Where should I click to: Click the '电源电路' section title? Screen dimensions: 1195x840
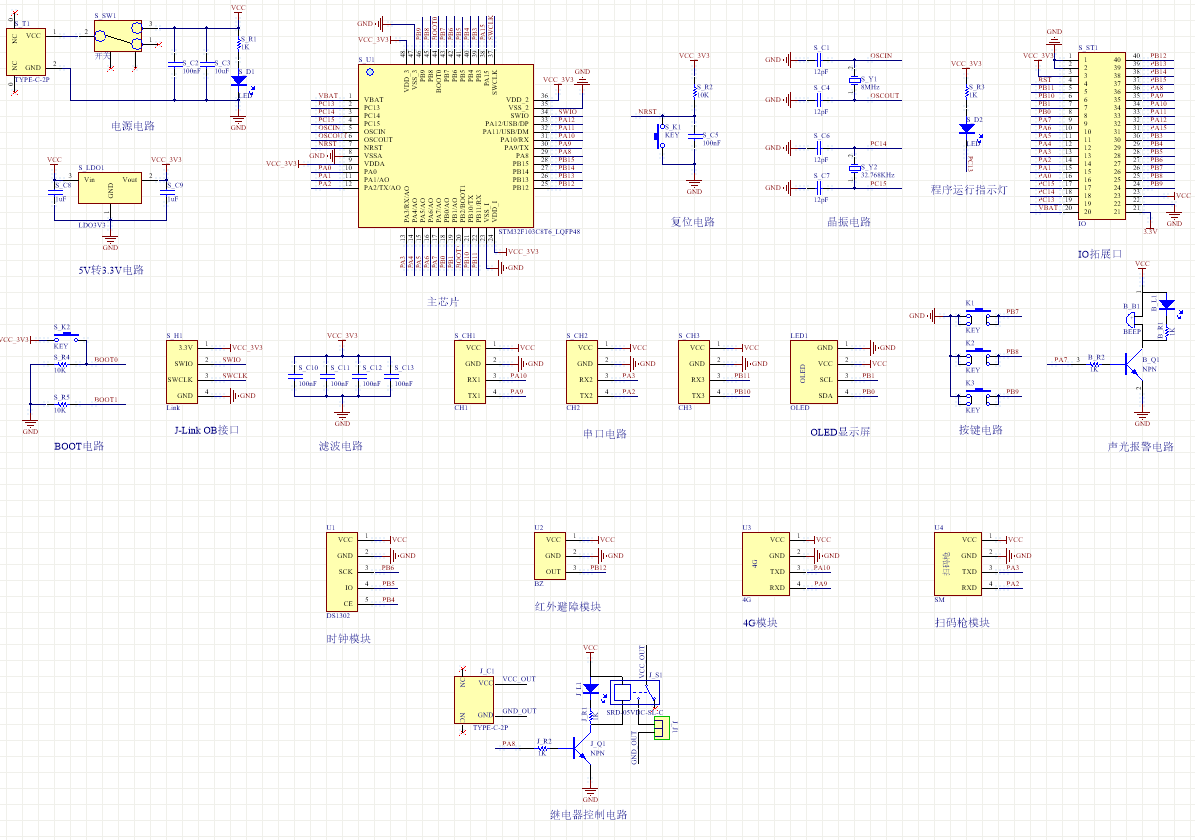tap(133, 126)
